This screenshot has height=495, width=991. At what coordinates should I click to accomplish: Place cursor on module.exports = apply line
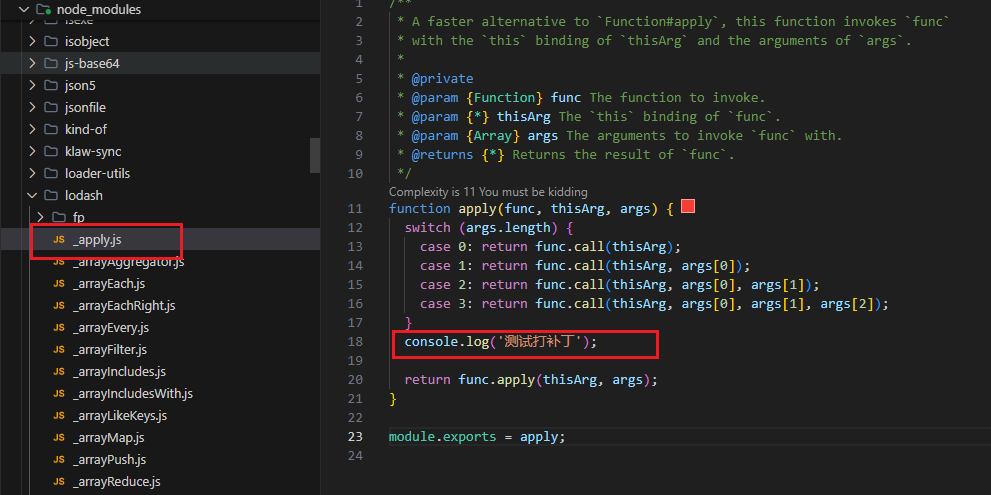(x=477, y=437)
